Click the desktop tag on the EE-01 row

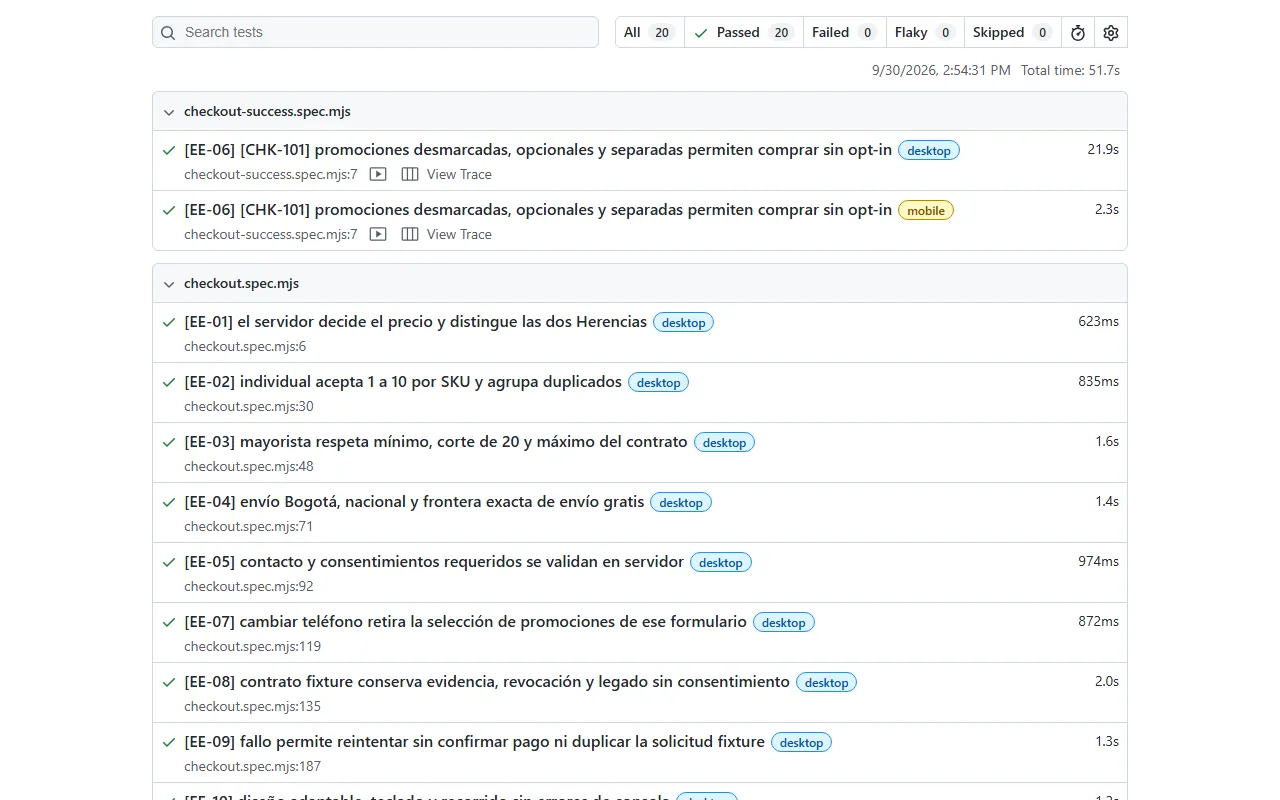coord(684,323)
